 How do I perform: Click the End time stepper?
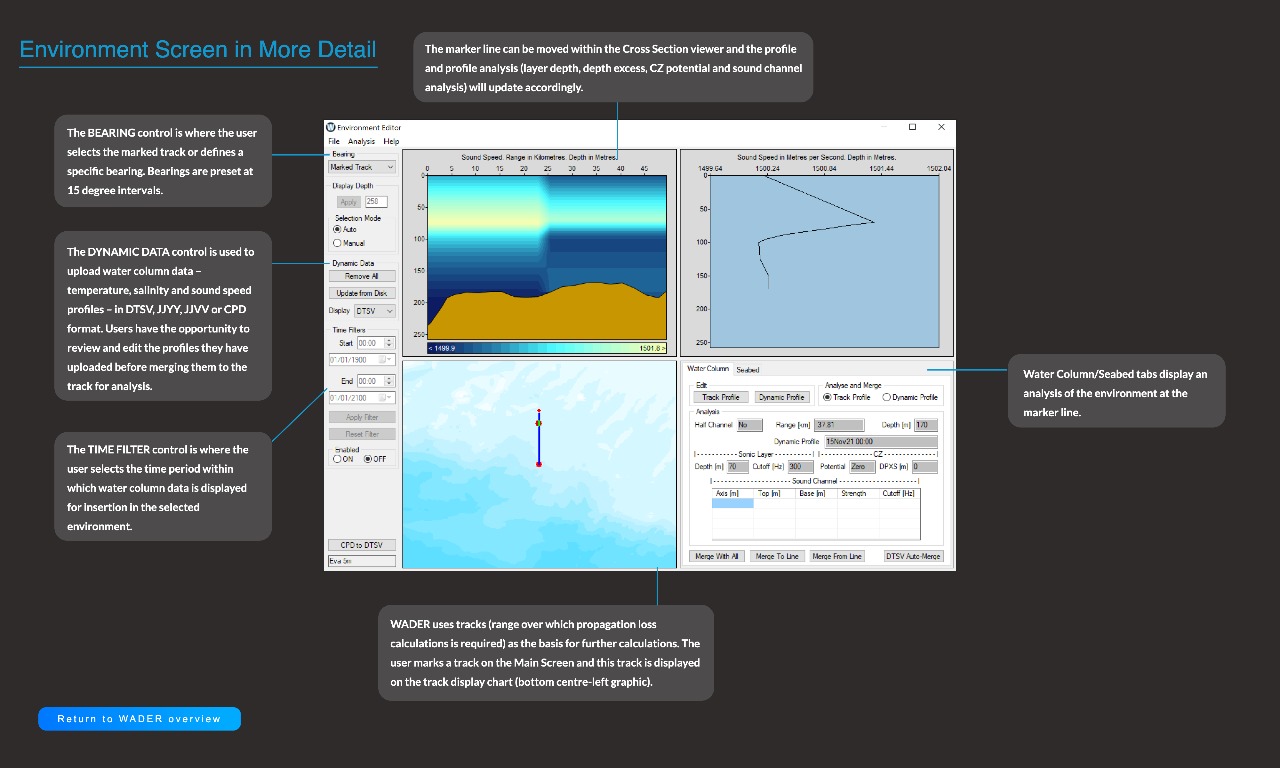[390, 381]
